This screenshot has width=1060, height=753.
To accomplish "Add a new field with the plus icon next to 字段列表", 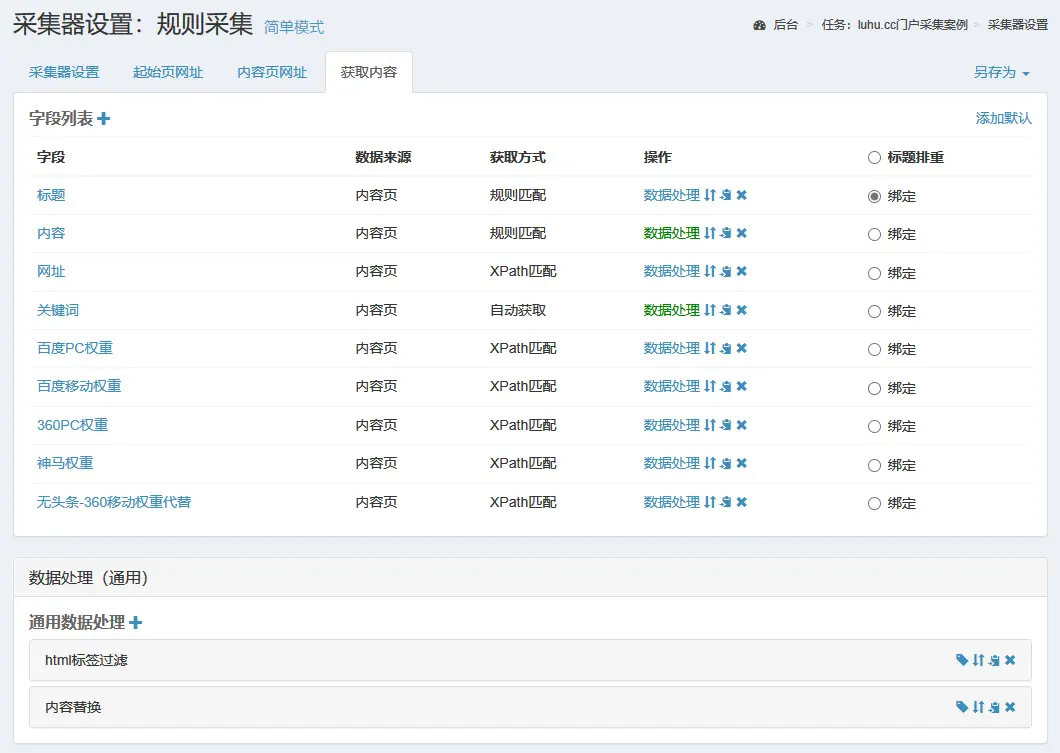I will pyautogui.click(x=104, y=119).
